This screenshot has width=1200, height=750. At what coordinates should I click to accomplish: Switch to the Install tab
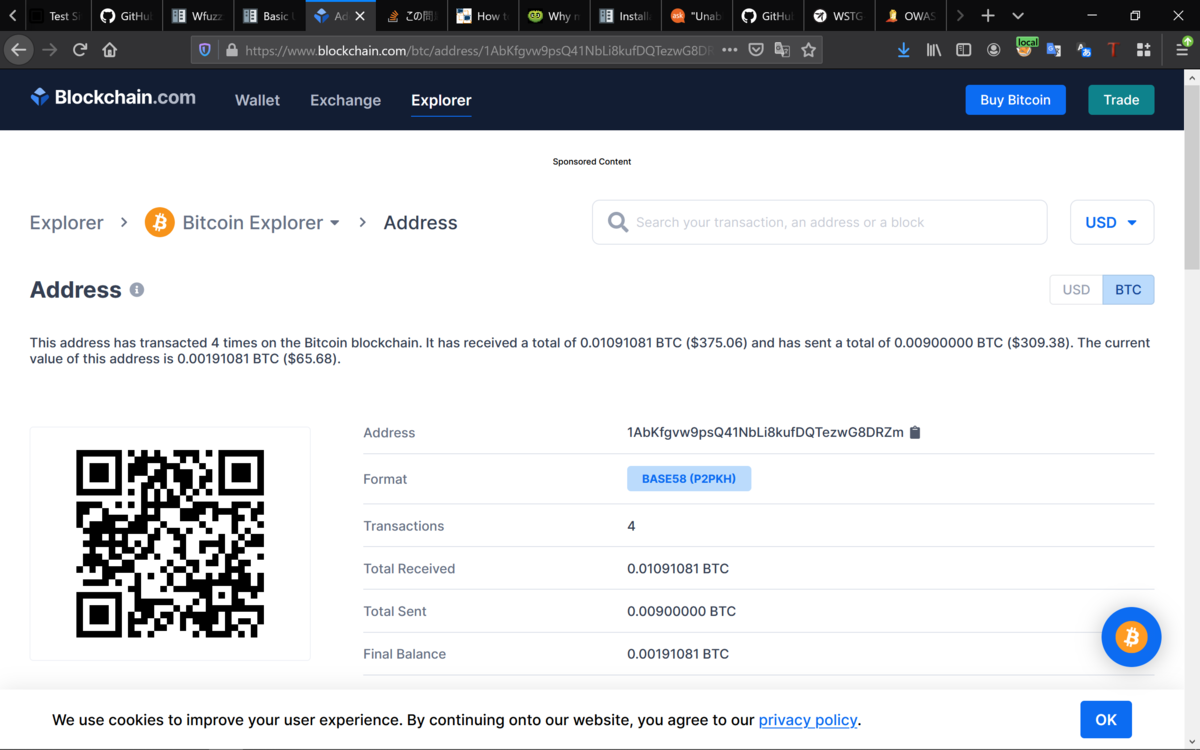[x=624, y=16]
